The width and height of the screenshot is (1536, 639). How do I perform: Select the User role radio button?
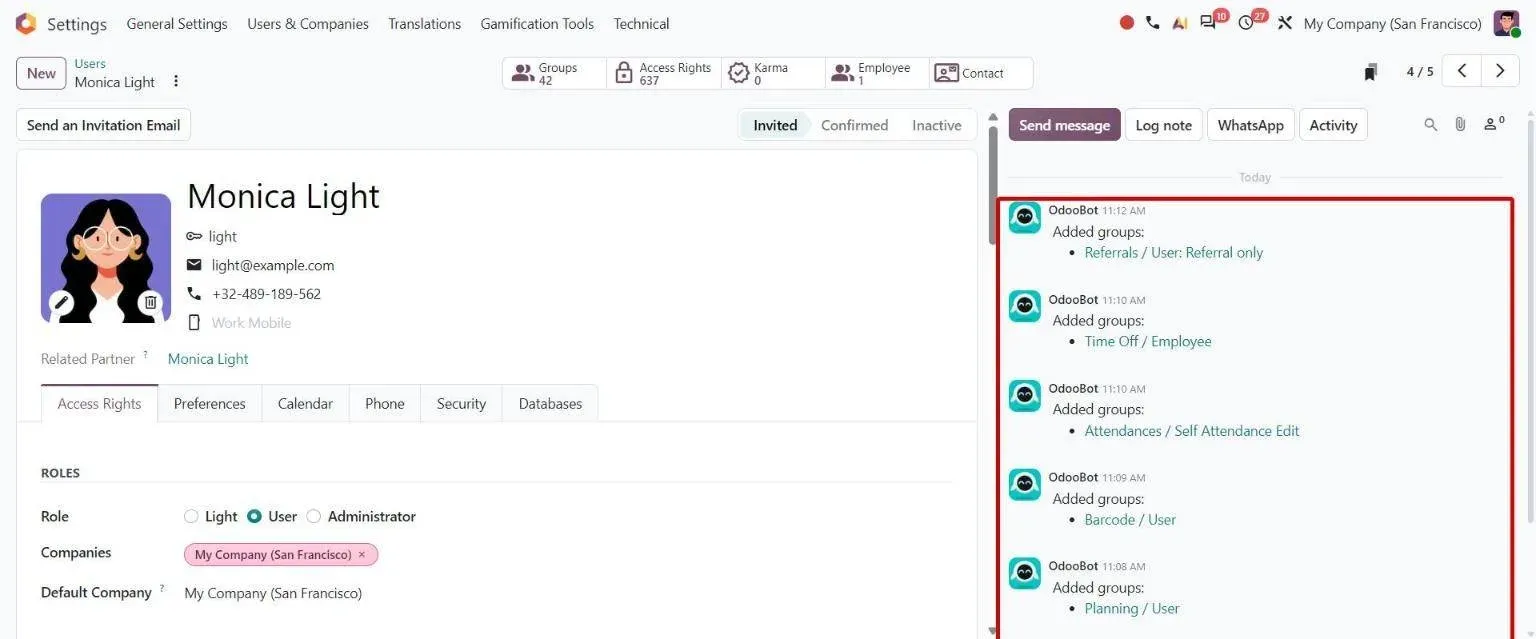[254, 516]
